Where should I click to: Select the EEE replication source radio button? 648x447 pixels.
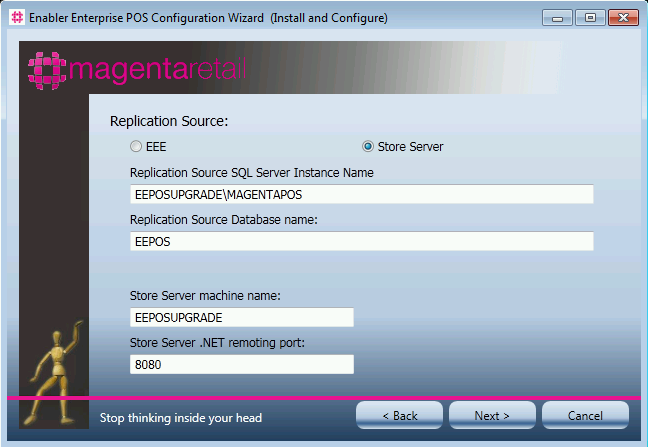[x=136, y=147]
